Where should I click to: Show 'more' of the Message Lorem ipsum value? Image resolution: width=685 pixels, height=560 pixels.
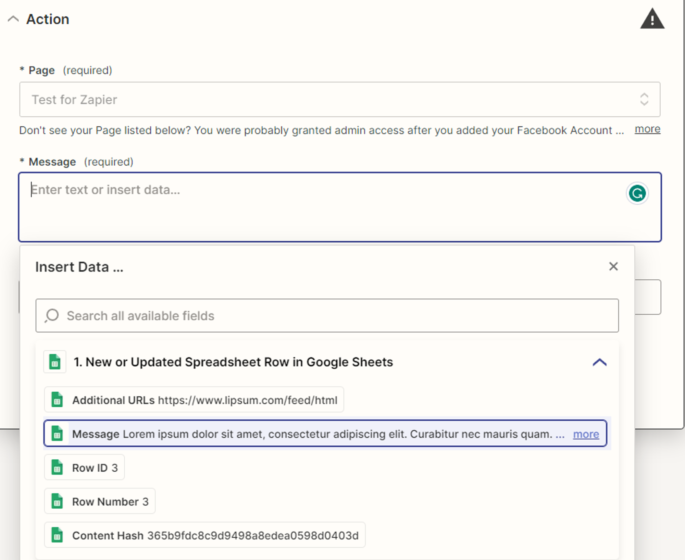[x=586, y=434]
